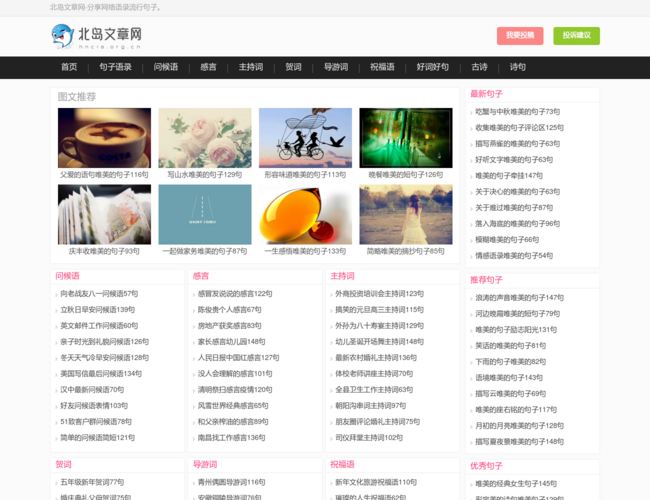Open 感冒发说说的感言122句
The image size is (650, 500).
click(235, 294)
